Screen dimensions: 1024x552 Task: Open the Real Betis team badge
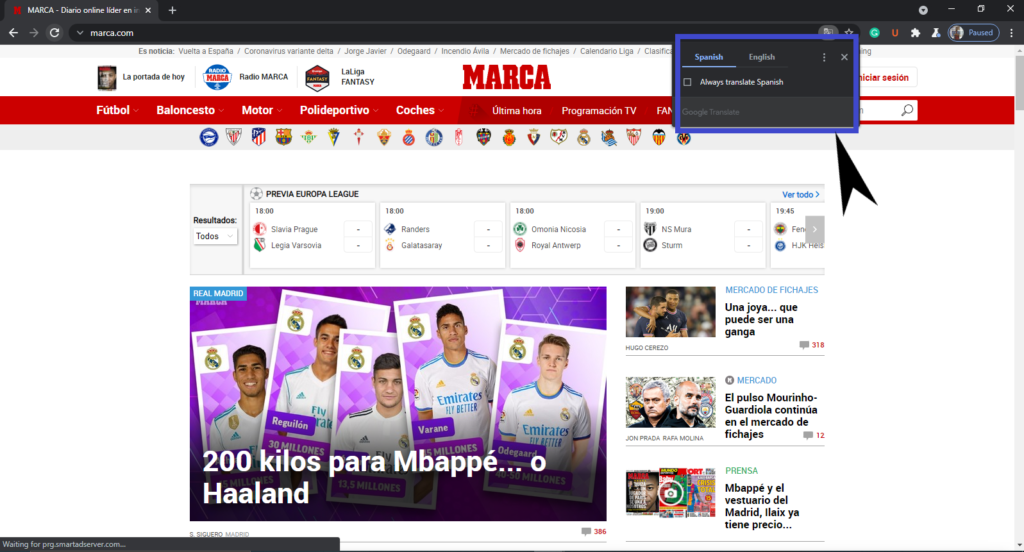coord(308,137)
